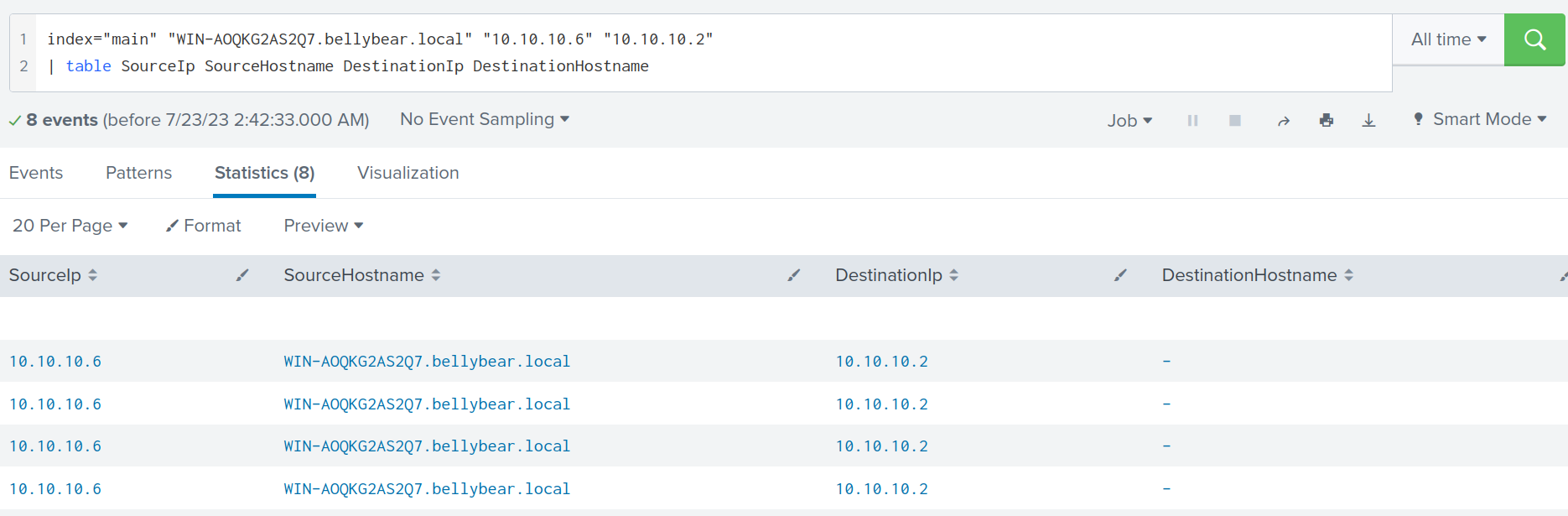The width and height of the screenshot is (1568, 516).
Task: Pause the search job
Action: coord(1192,121)
